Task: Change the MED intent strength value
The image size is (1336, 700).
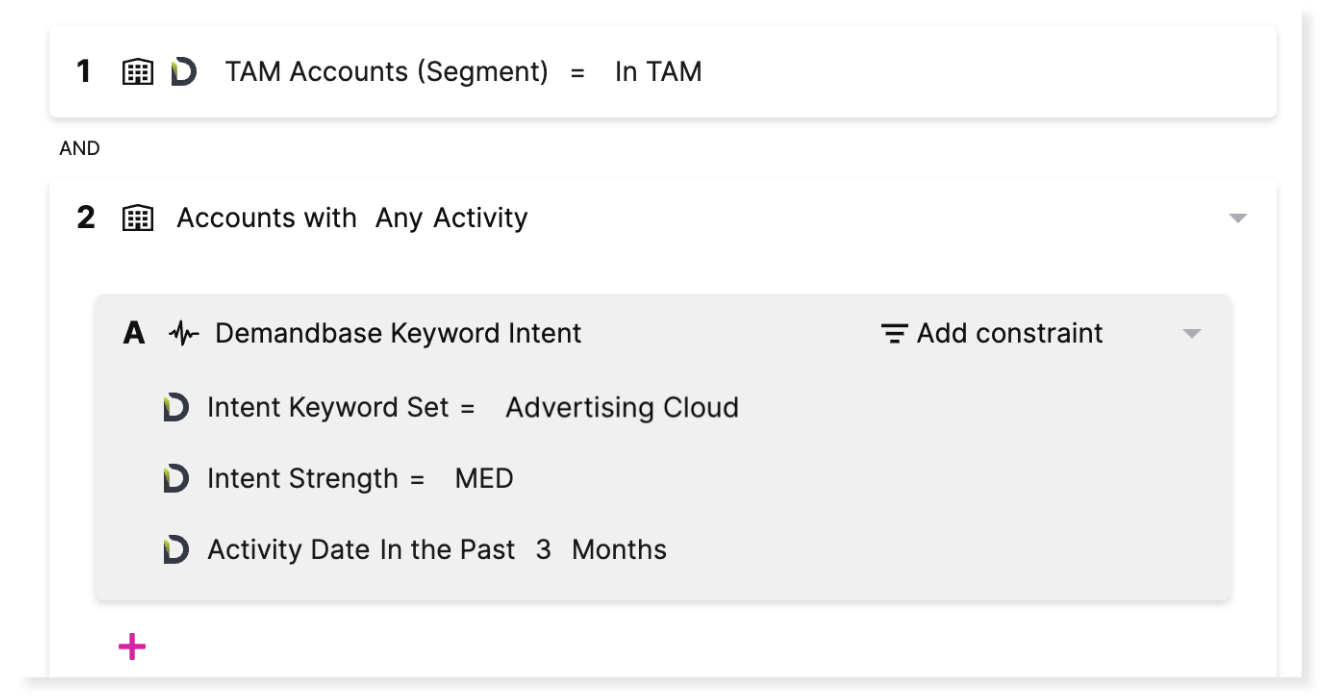Action: pos(484,479)
